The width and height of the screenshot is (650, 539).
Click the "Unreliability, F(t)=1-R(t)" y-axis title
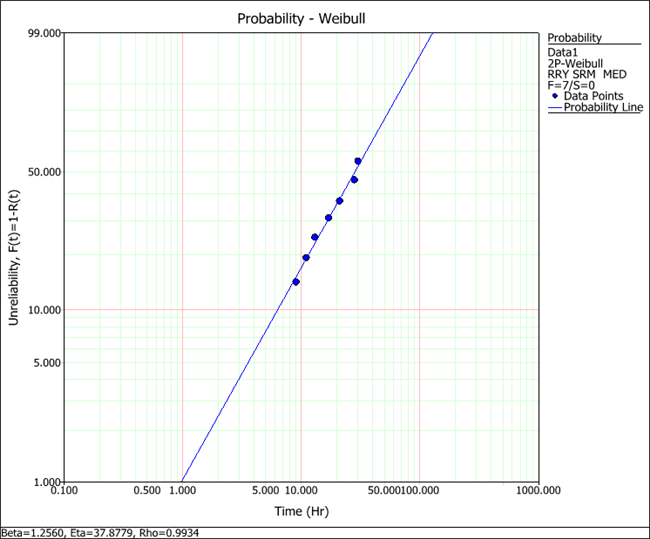point(14,256)
